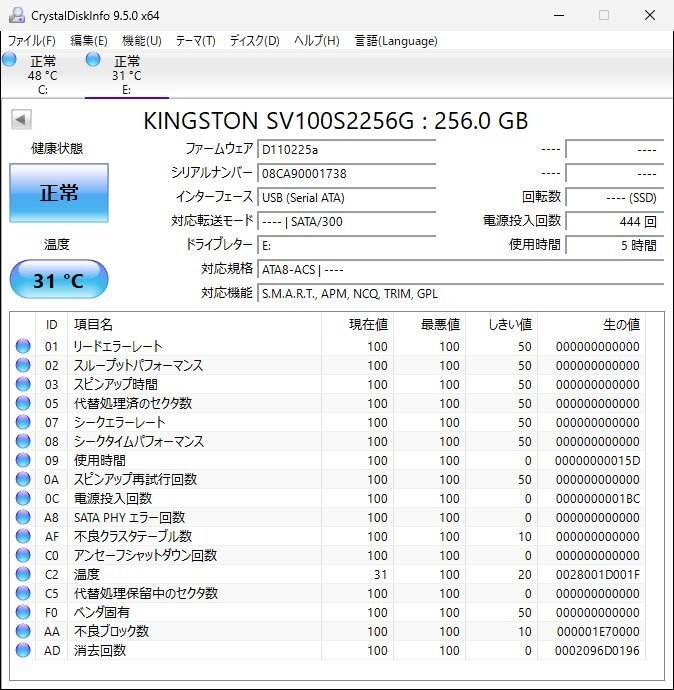674x690 pixels.
Task: Open the ファイル(F) menu
Action: click(x=32, y=41)
